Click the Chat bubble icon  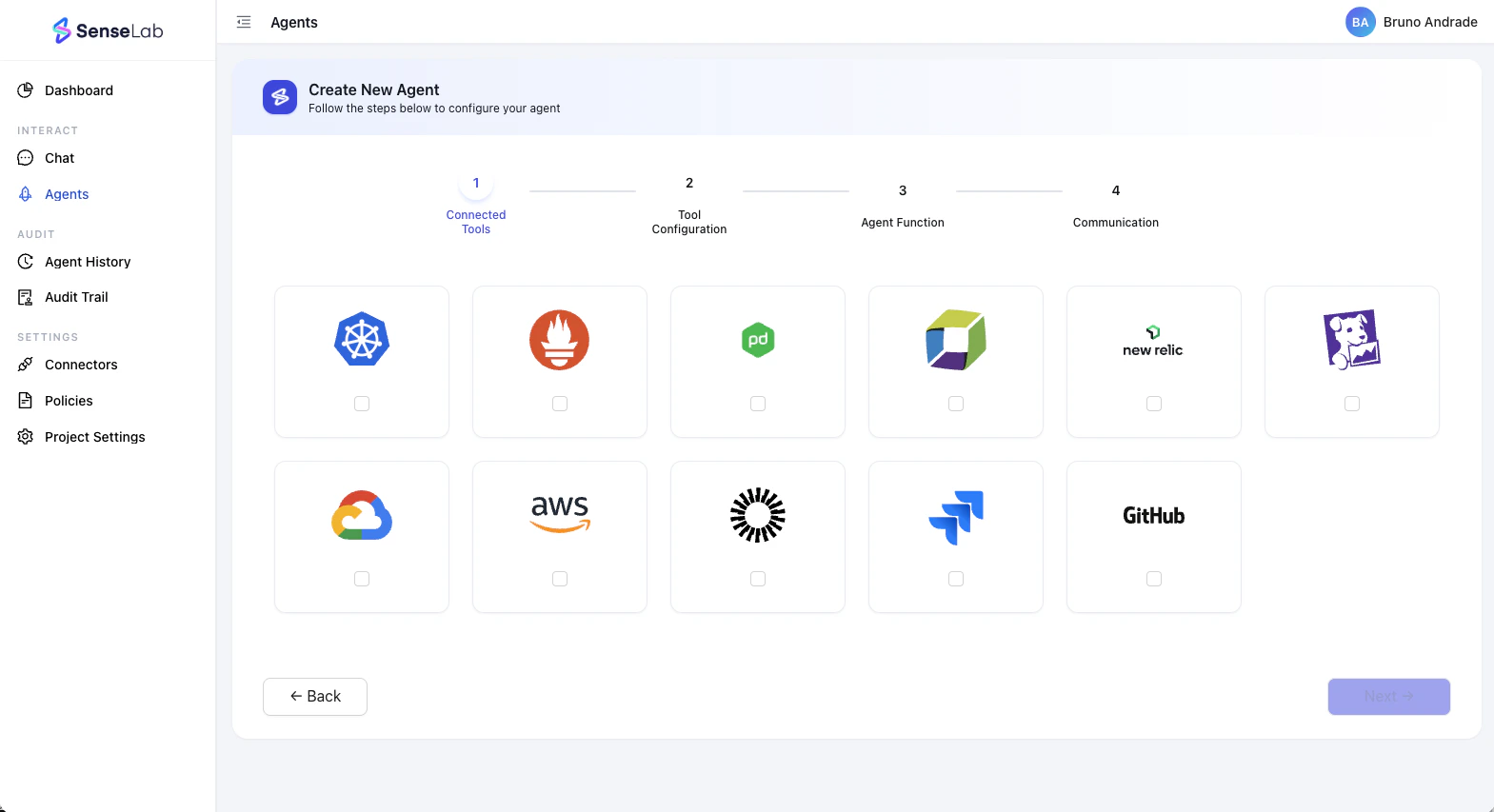26,158
